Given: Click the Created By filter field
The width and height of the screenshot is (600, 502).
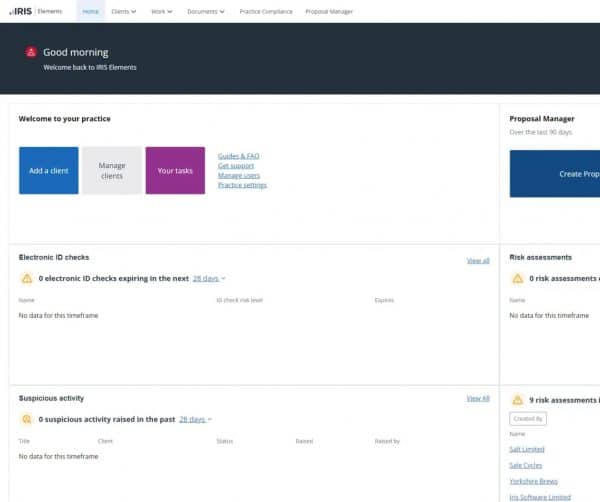Looking at the screenshot, I should (528, 419).
